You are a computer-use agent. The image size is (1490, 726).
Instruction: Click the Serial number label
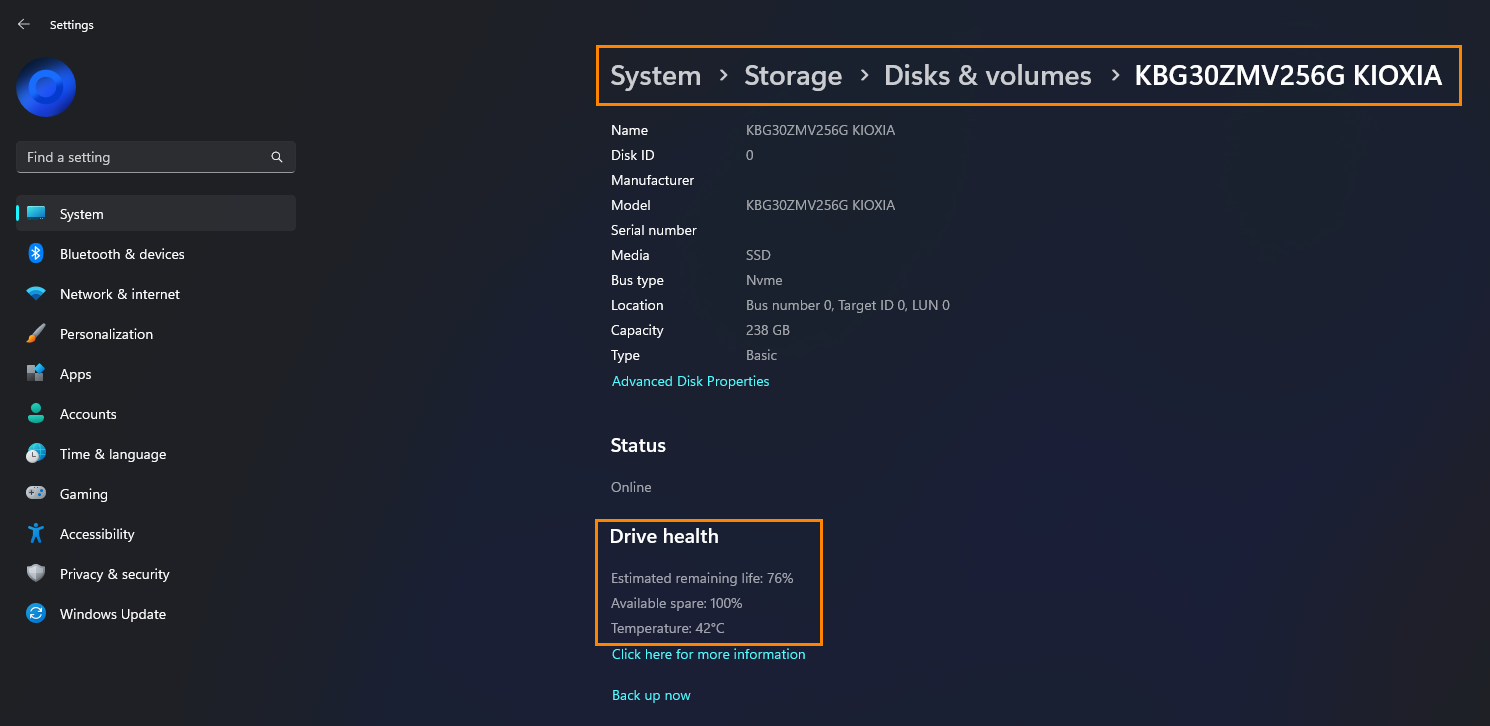pos(654,230)
